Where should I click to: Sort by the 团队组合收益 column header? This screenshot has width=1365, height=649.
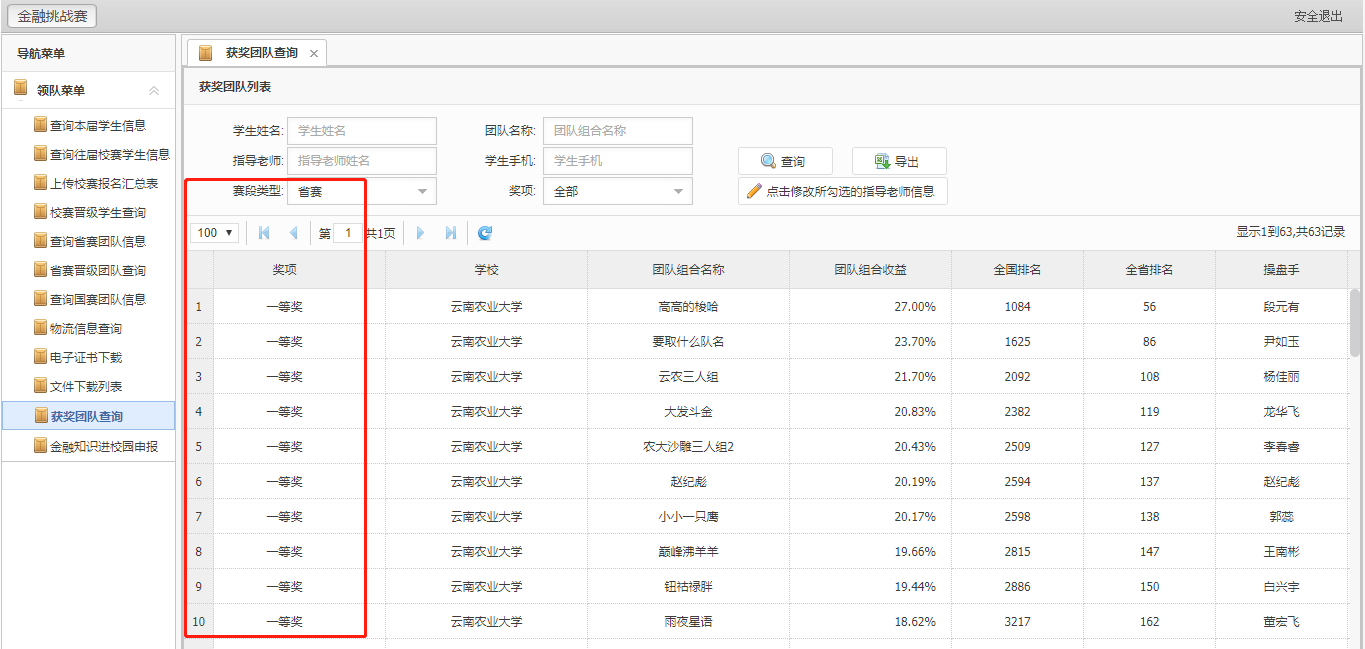point(870,270)
